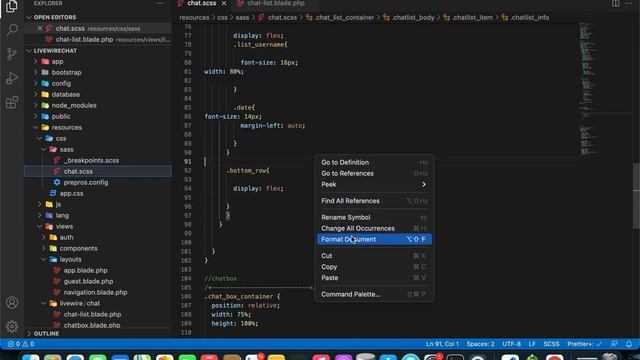Click Prettier status item

(x=584, y=344)
